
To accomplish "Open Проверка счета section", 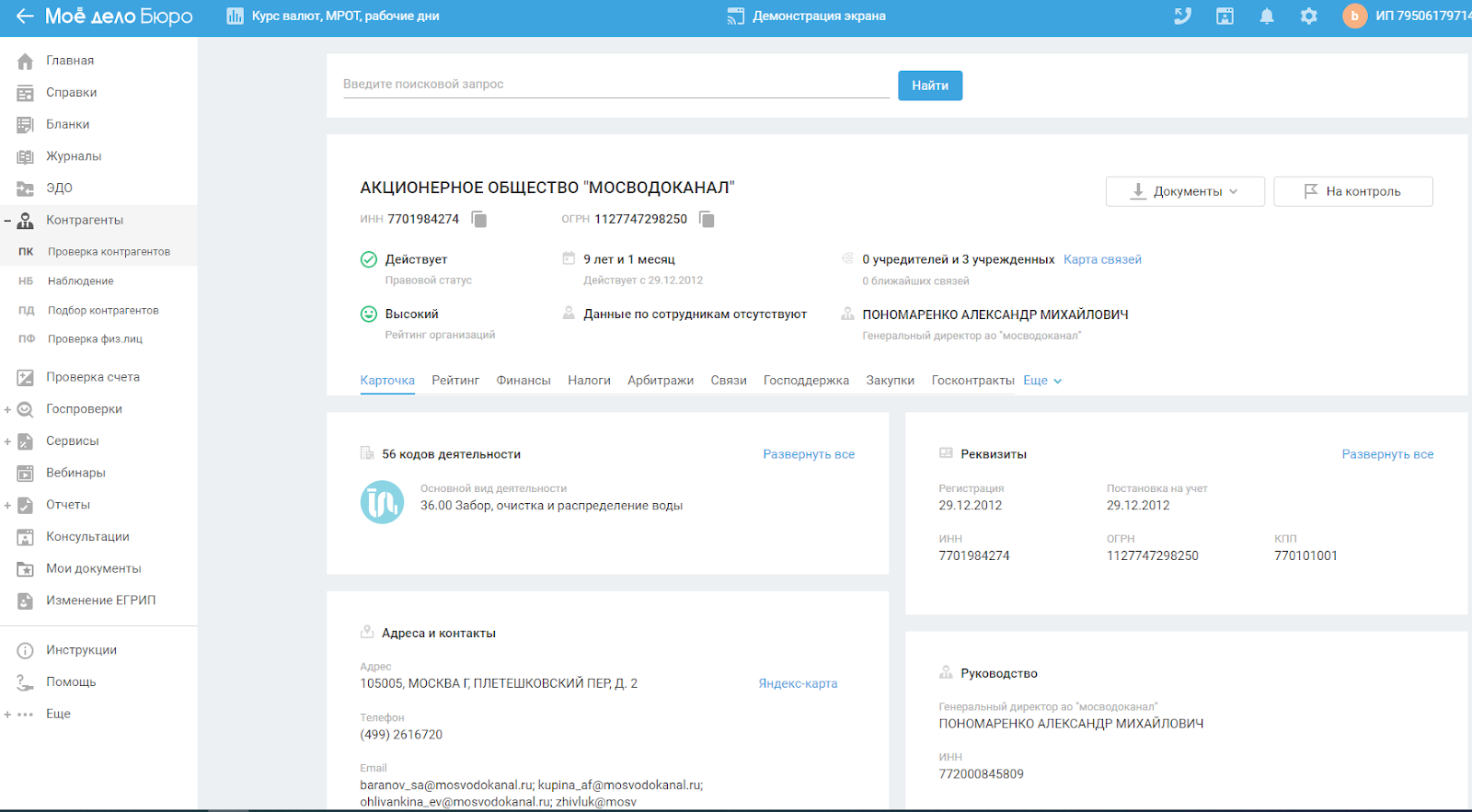I will click(x=93, y=377).
